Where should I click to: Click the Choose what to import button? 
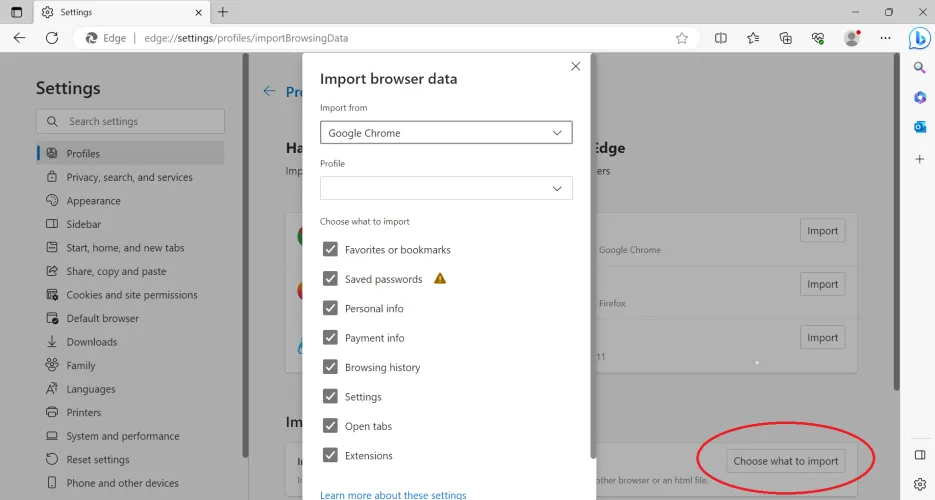coord(785,461)
